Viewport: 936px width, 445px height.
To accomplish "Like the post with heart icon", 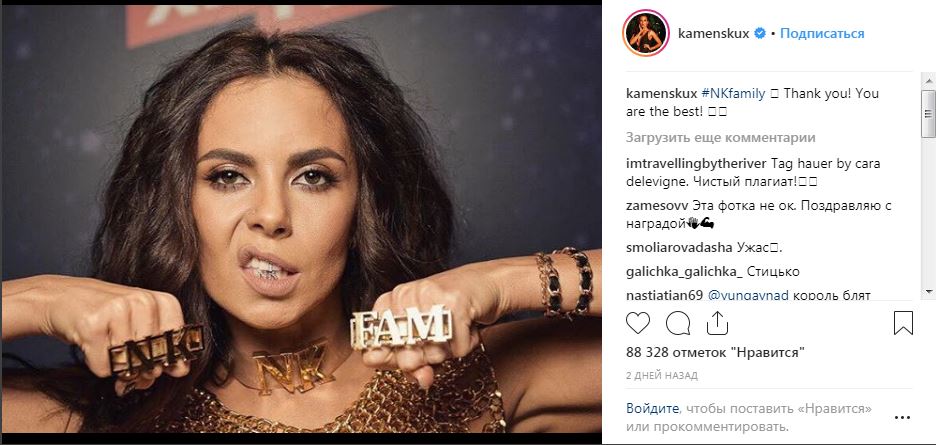I will click(x=638, y=323).
